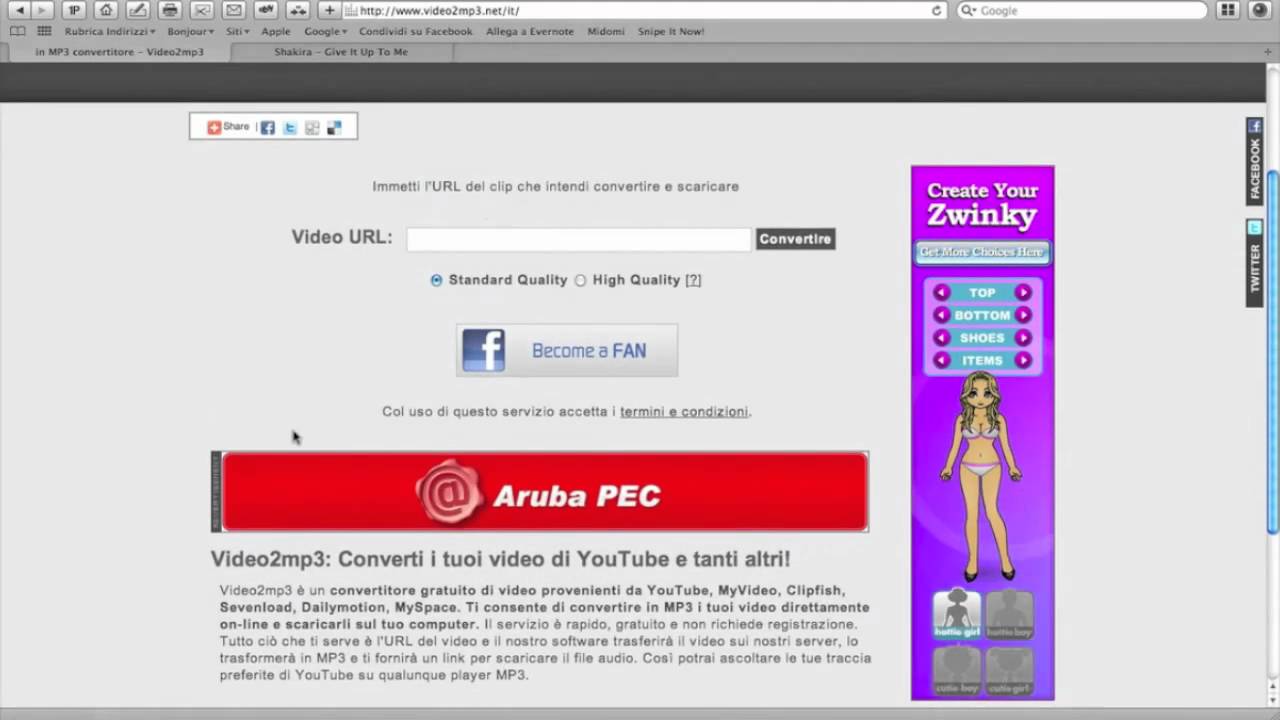The width and height of the screenshot is (1280, 720).
Task: Select hottie girl avatar thumbnail
Action: [957, 614]
